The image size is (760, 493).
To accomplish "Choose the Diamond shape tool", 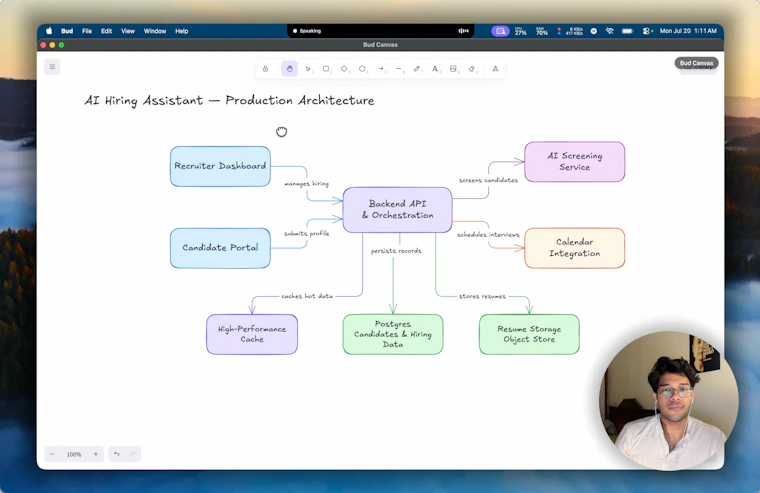I will [344, 69].
